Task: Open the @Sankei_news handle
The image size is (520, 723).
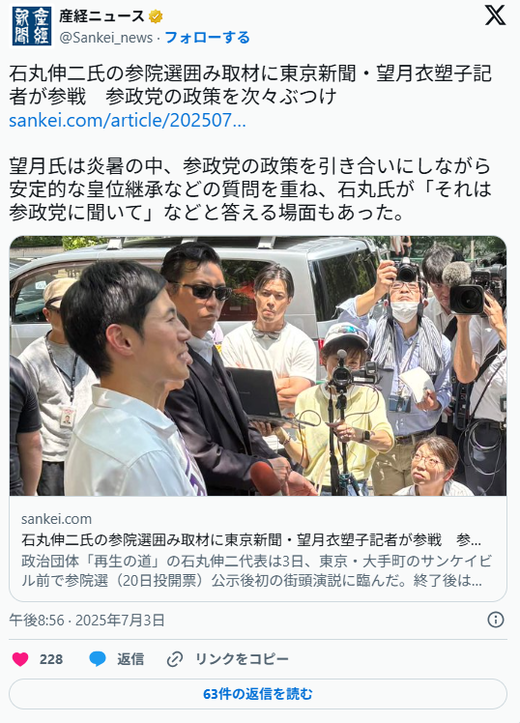Action: (x=106, y=37)
